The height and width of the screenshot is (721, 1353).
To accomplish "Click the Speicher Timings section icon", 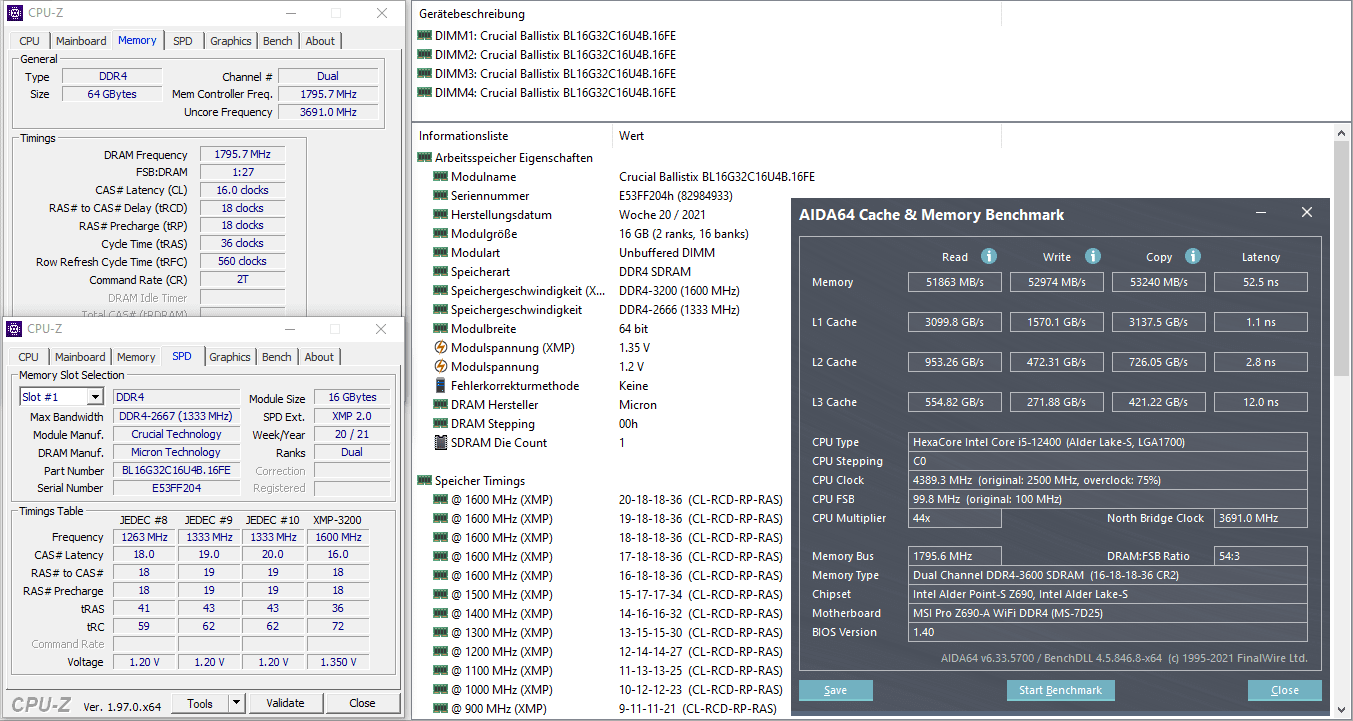I will [424, 481].
